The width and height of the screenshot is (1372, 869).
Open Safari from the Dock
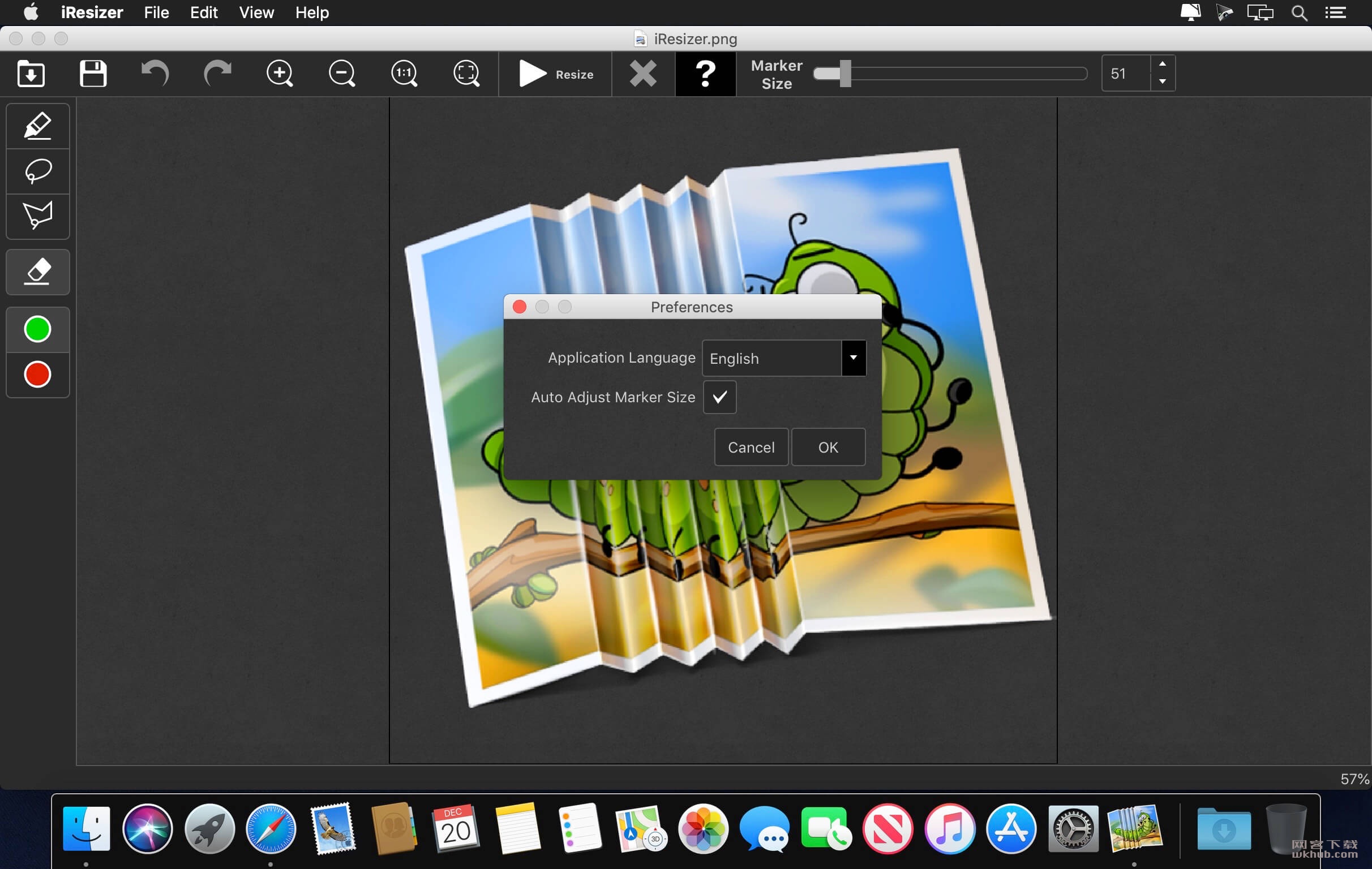click(x=271, y=829)
